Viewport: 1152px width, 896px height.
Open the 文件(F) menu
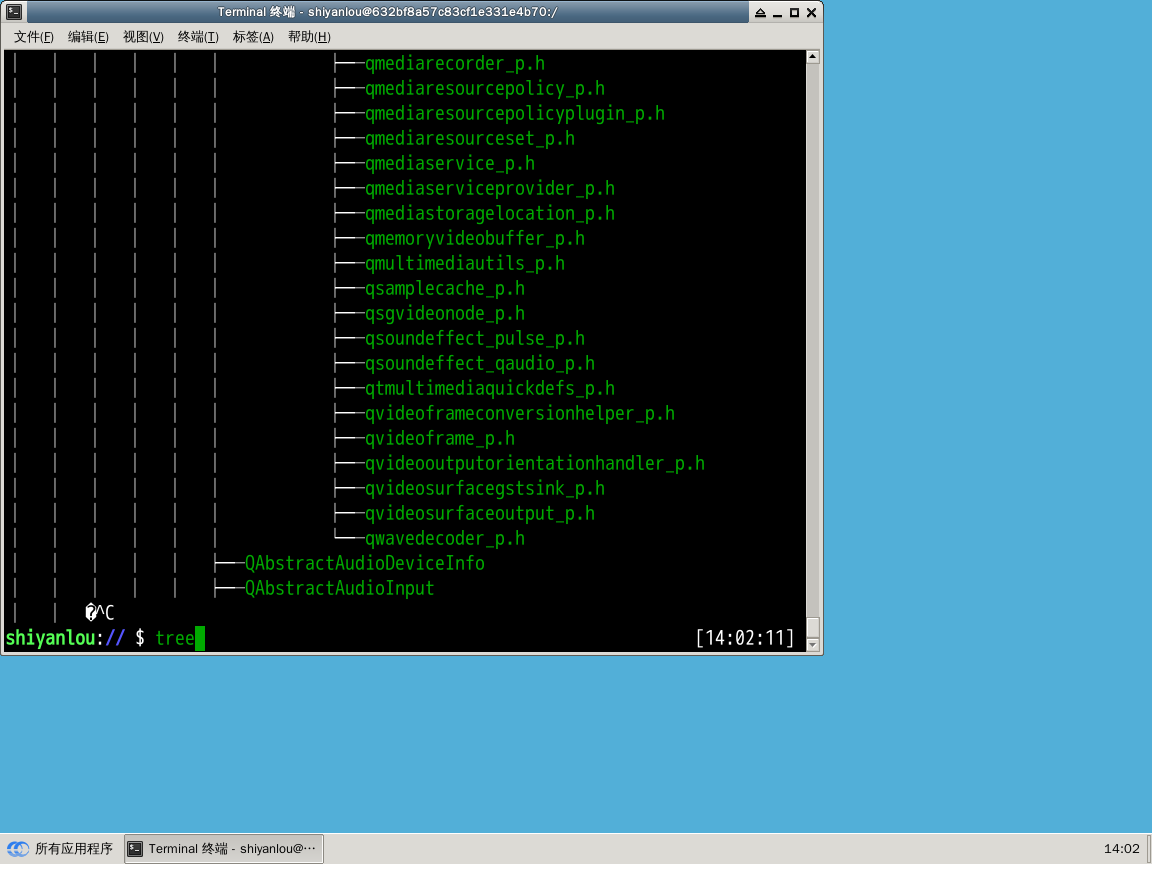click(33, 36)
